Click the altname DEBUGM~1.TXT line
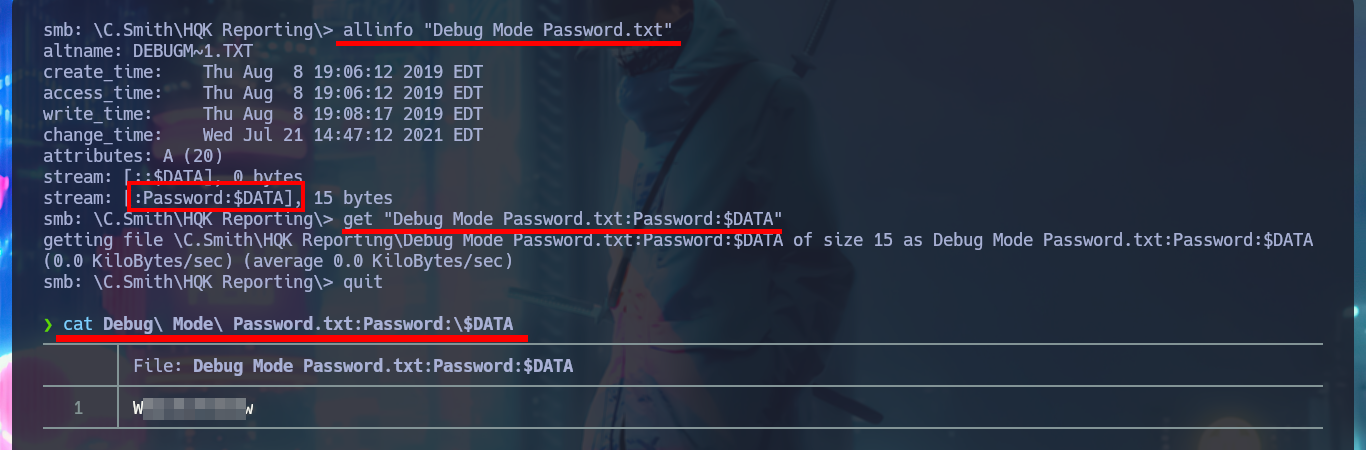Image resolution: width=1366 pixels, height=450 pixels. point(149,51)
